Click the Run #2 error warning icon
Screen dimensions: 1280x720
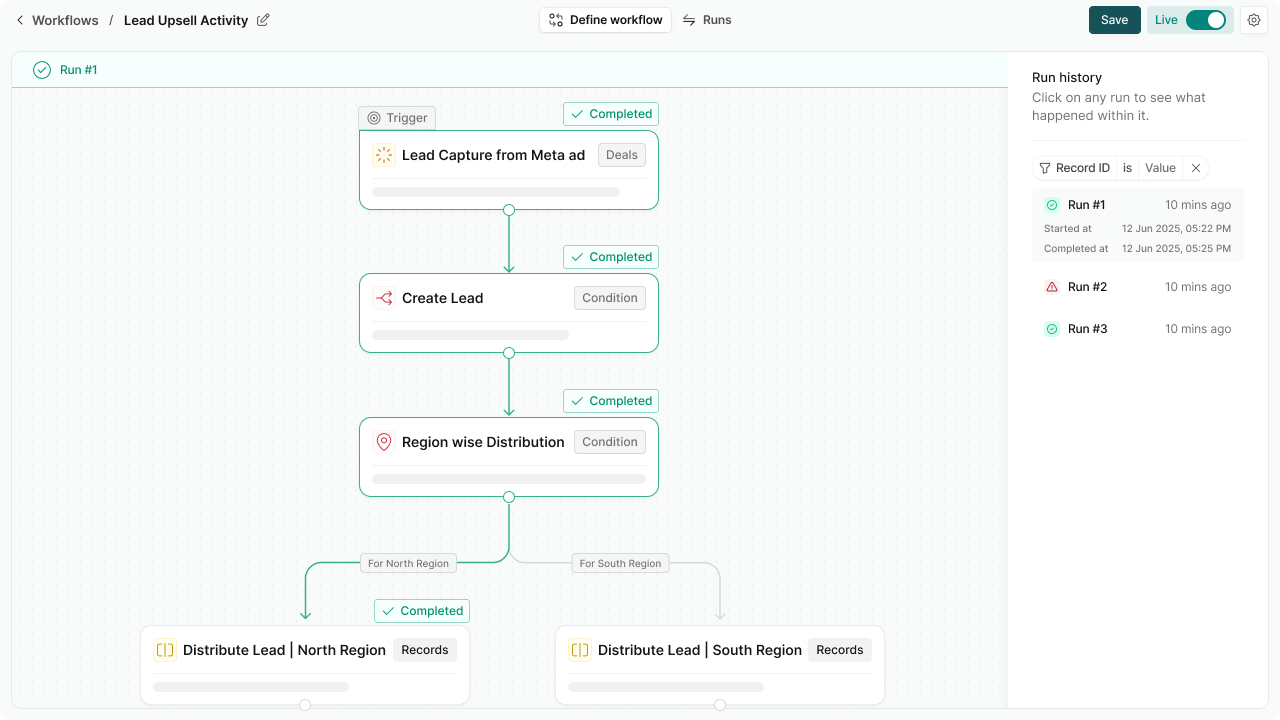click(1052, 287)
